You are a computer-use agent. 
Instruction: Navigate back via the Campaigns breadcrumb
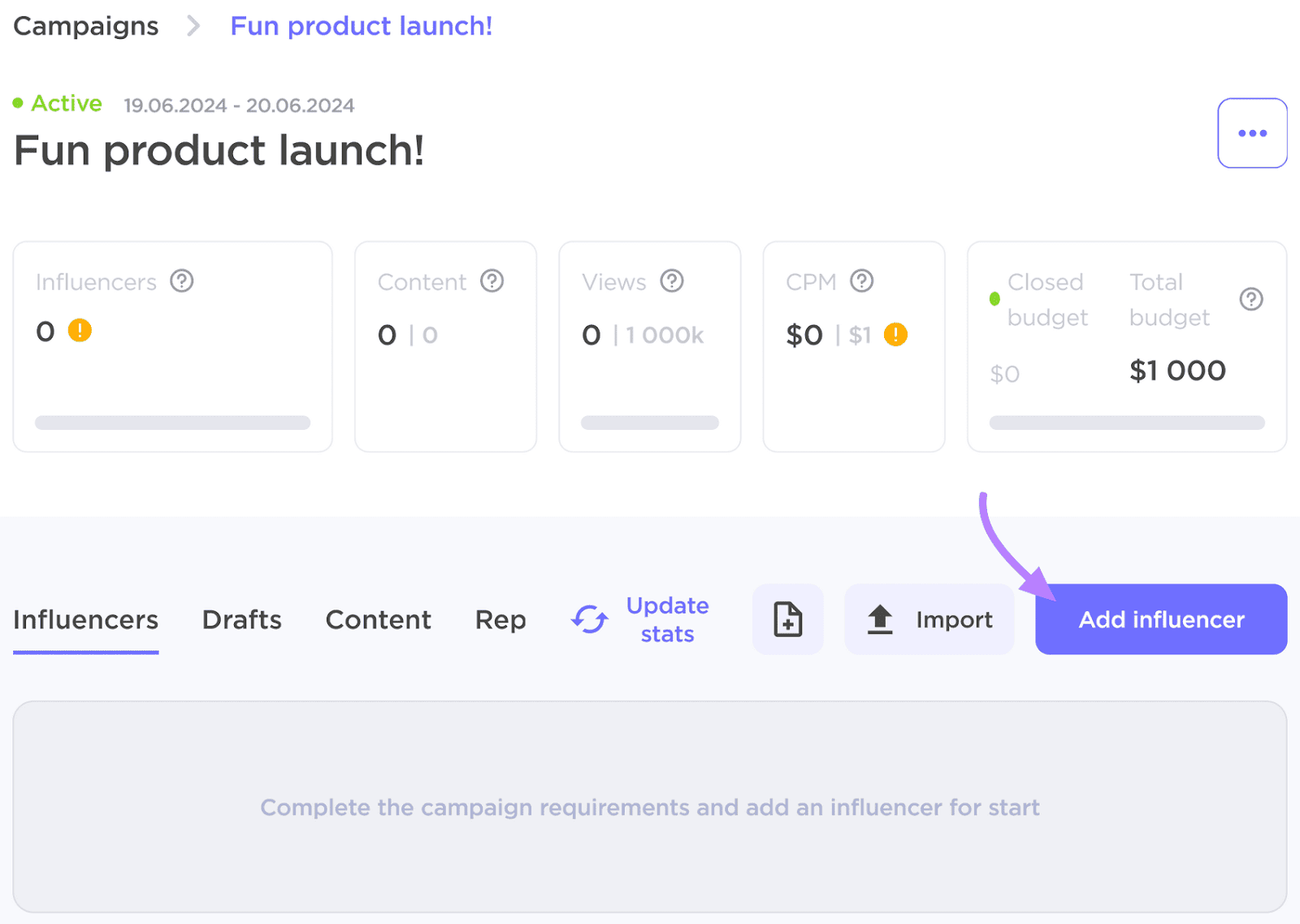point(85,25)
